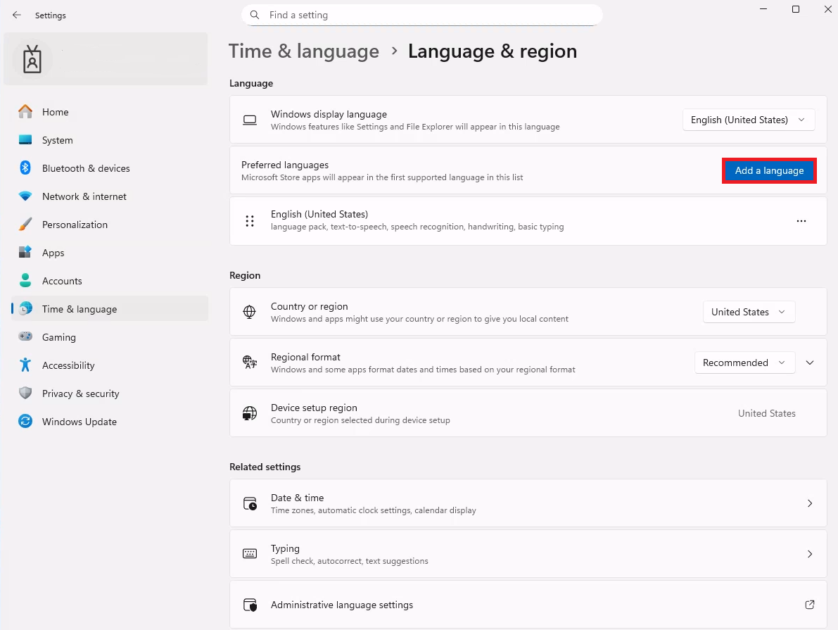Click the Bluetooth icon in sidebar
838x630 pixels.
coord(25,168)
